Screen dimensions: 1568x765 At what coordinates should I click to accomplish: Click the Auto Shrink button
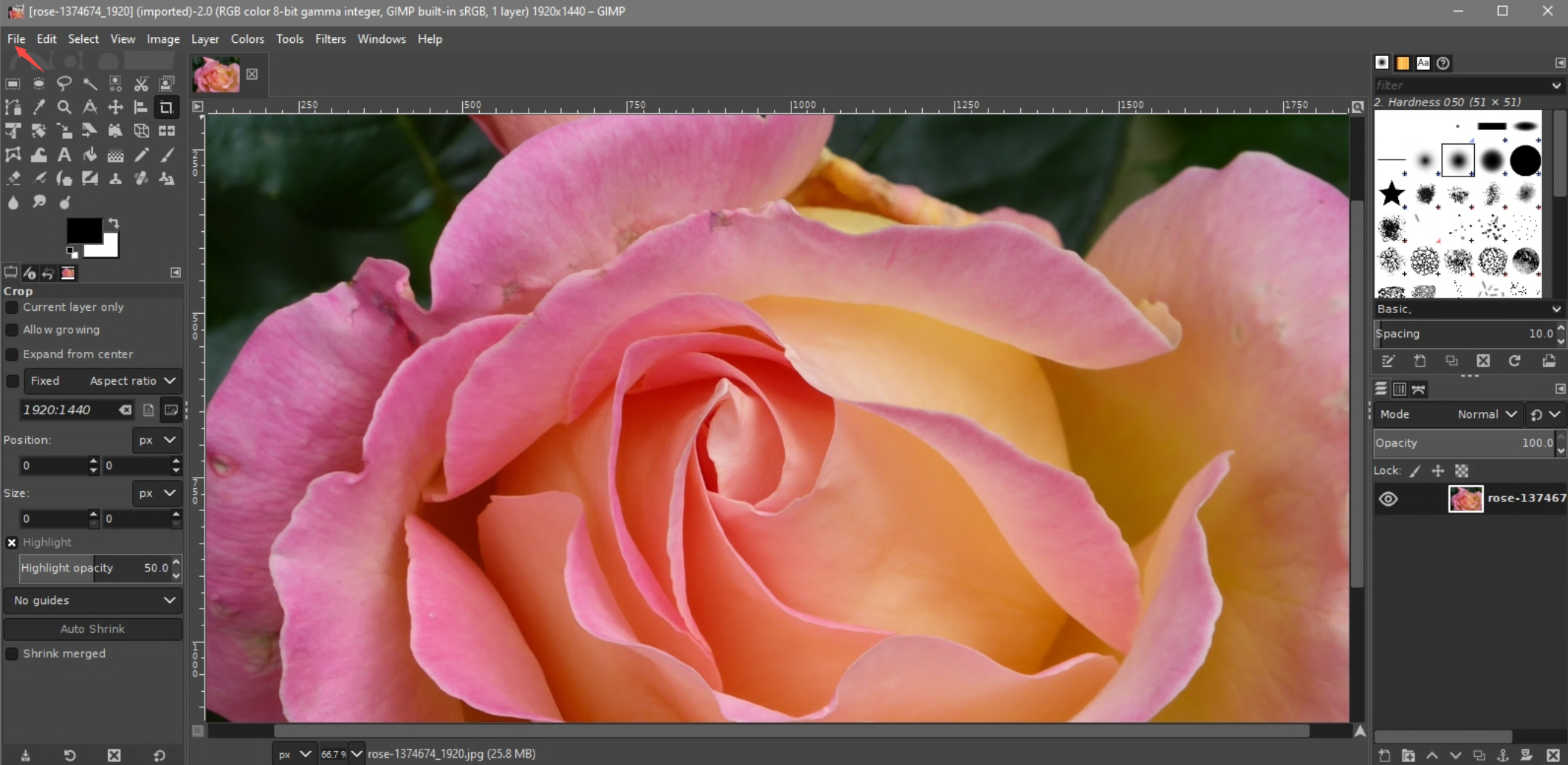point(93,629)
